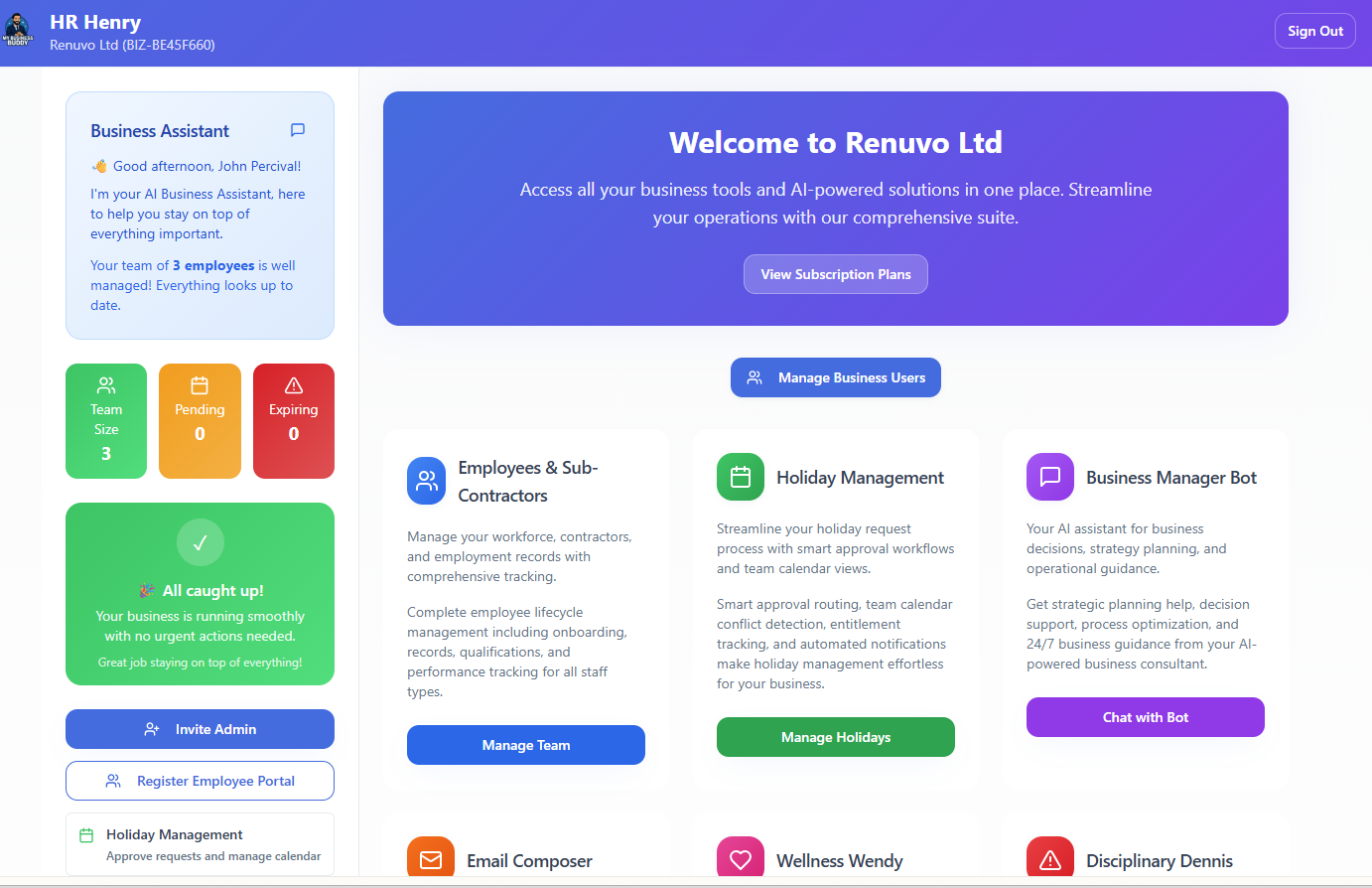Click the Holiday Management calendar icon

pyautogui.click(x=740, y=477)
